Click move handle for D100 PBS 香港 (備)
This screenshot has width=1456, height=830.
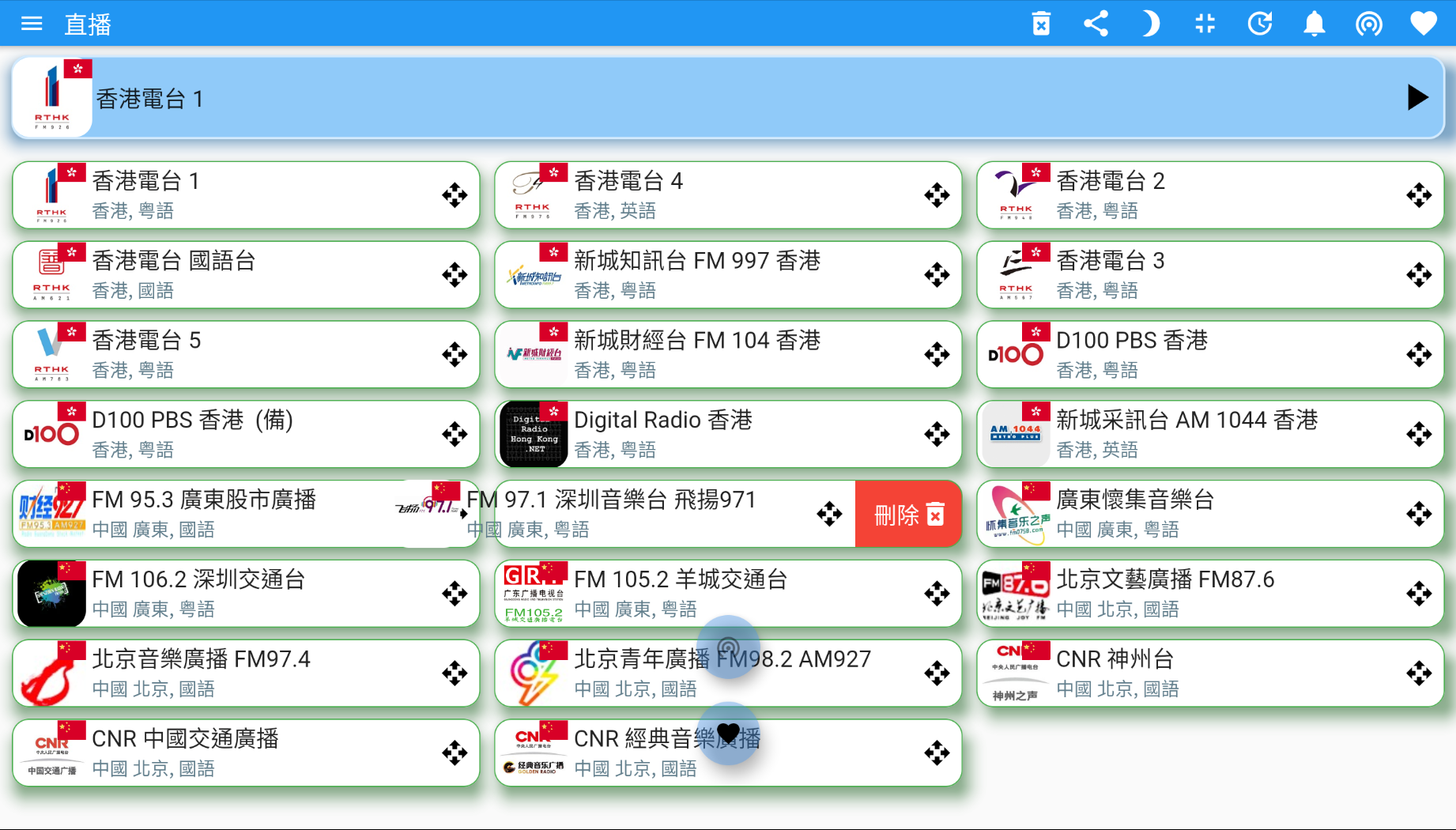point(455,434)
